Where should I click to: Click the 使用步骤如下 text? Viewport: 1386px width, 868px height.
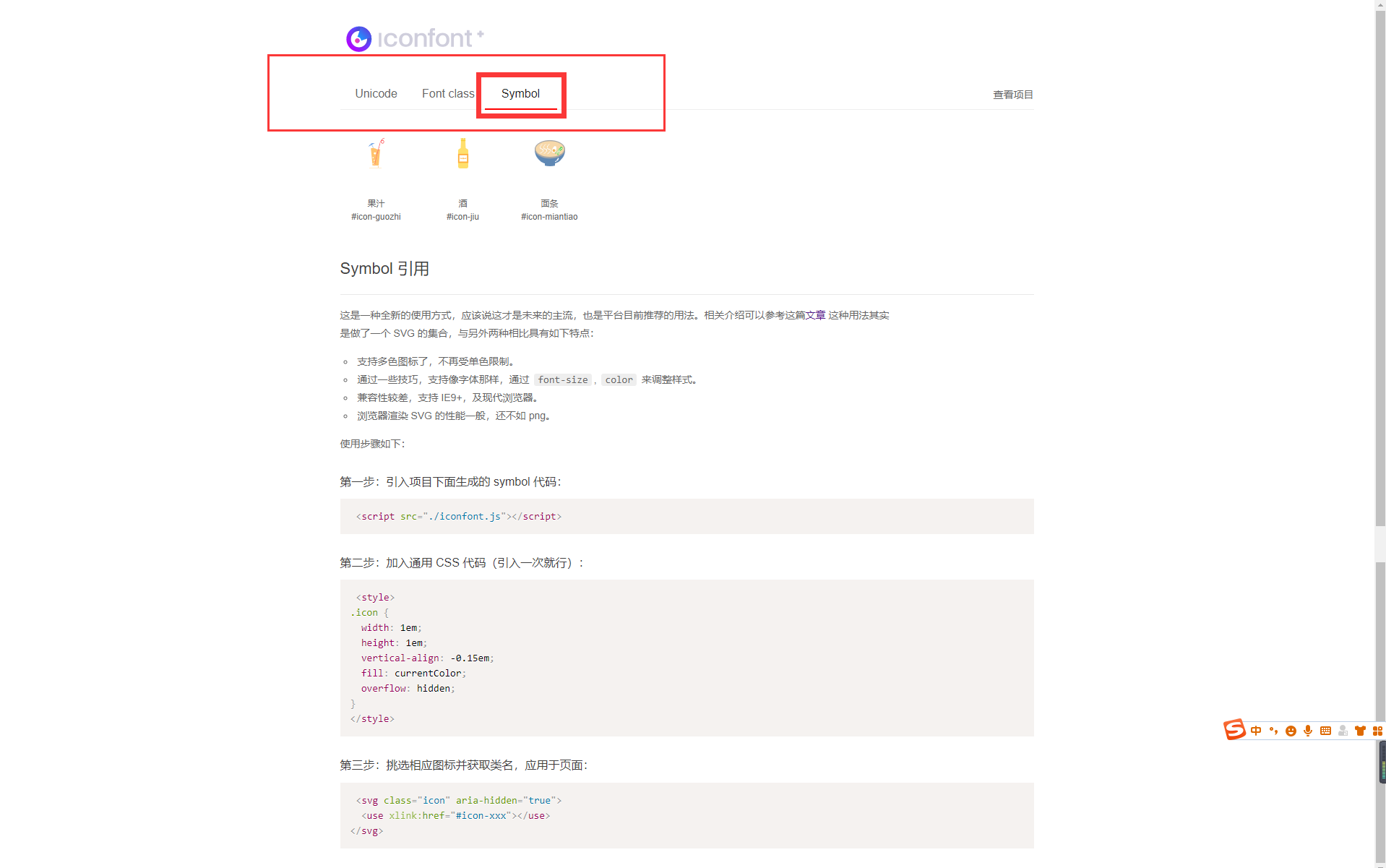click(372, 444)
